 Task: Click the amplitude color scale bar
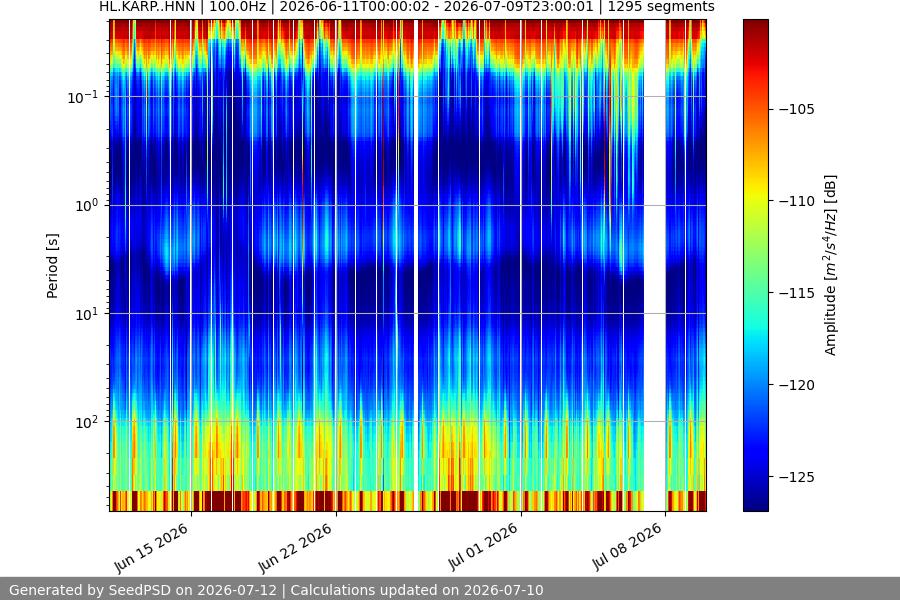(x=755, y=265)
